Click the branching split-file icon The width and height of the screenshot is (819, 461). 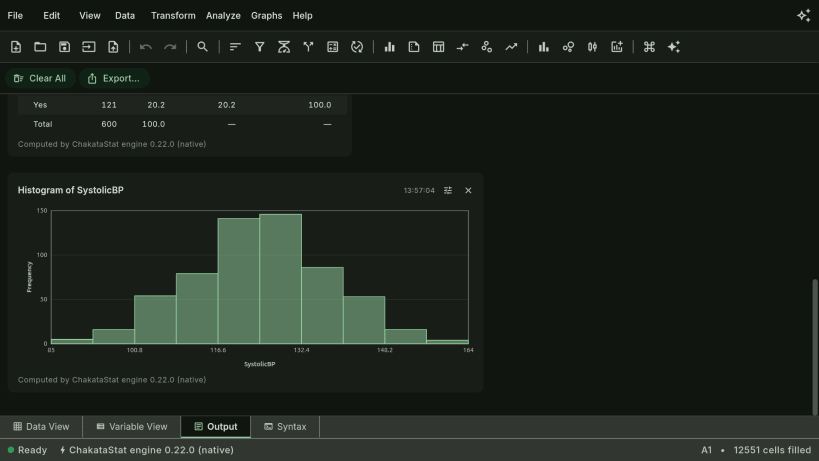coord(308,47)
